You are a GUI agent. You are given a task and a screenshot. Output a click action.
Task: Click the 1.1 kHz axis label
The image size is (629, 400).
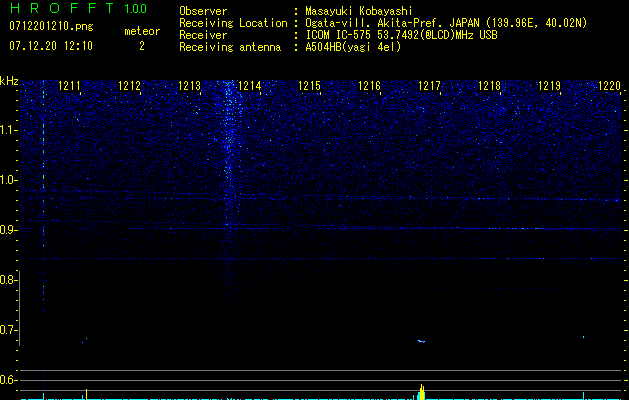coord(8,130)
